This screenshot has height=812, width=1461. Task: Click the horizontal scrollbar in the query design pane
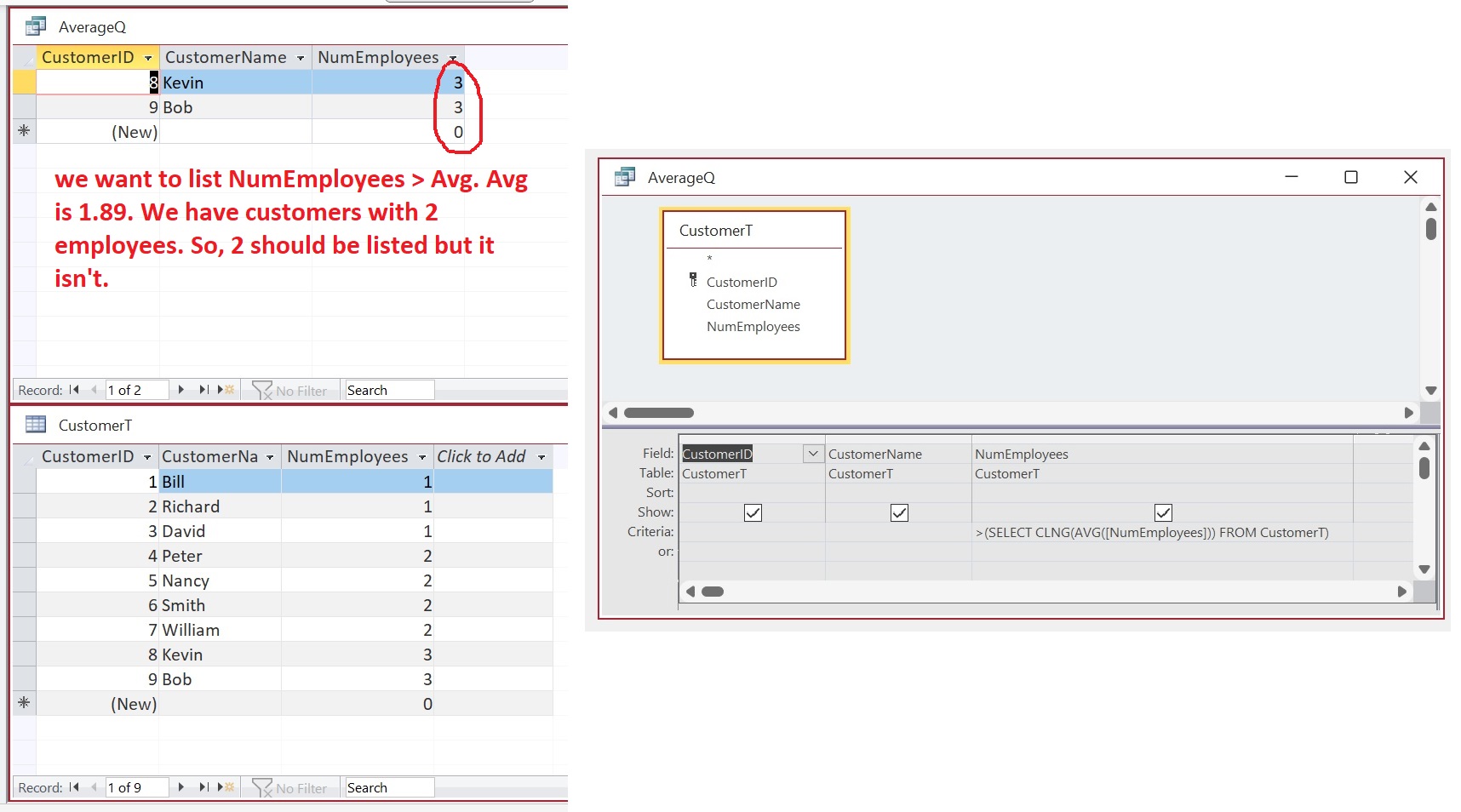tap(660, 412)
